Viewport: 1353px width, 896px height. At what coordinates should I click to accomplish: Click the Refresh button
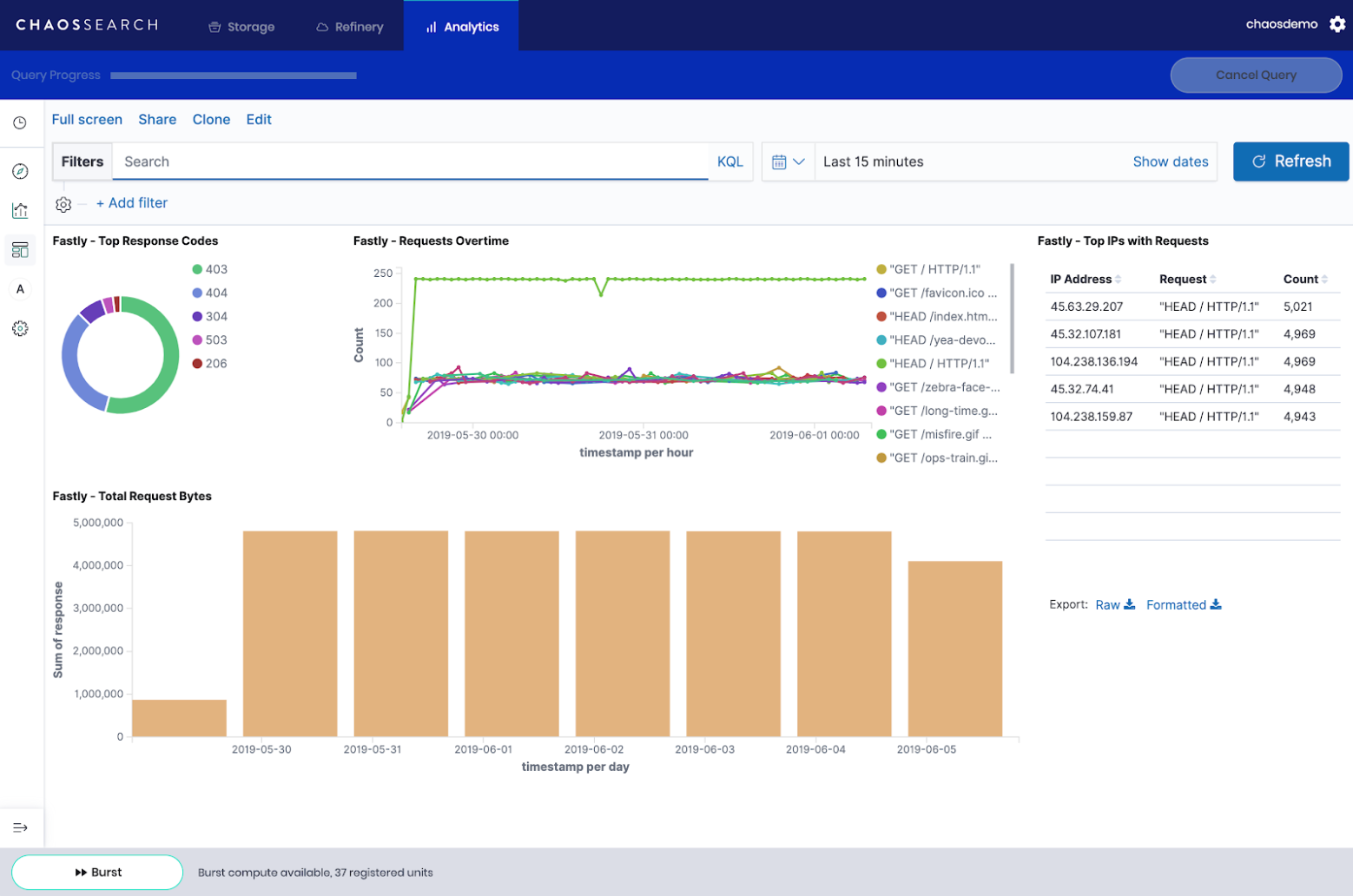(1290, 161)
